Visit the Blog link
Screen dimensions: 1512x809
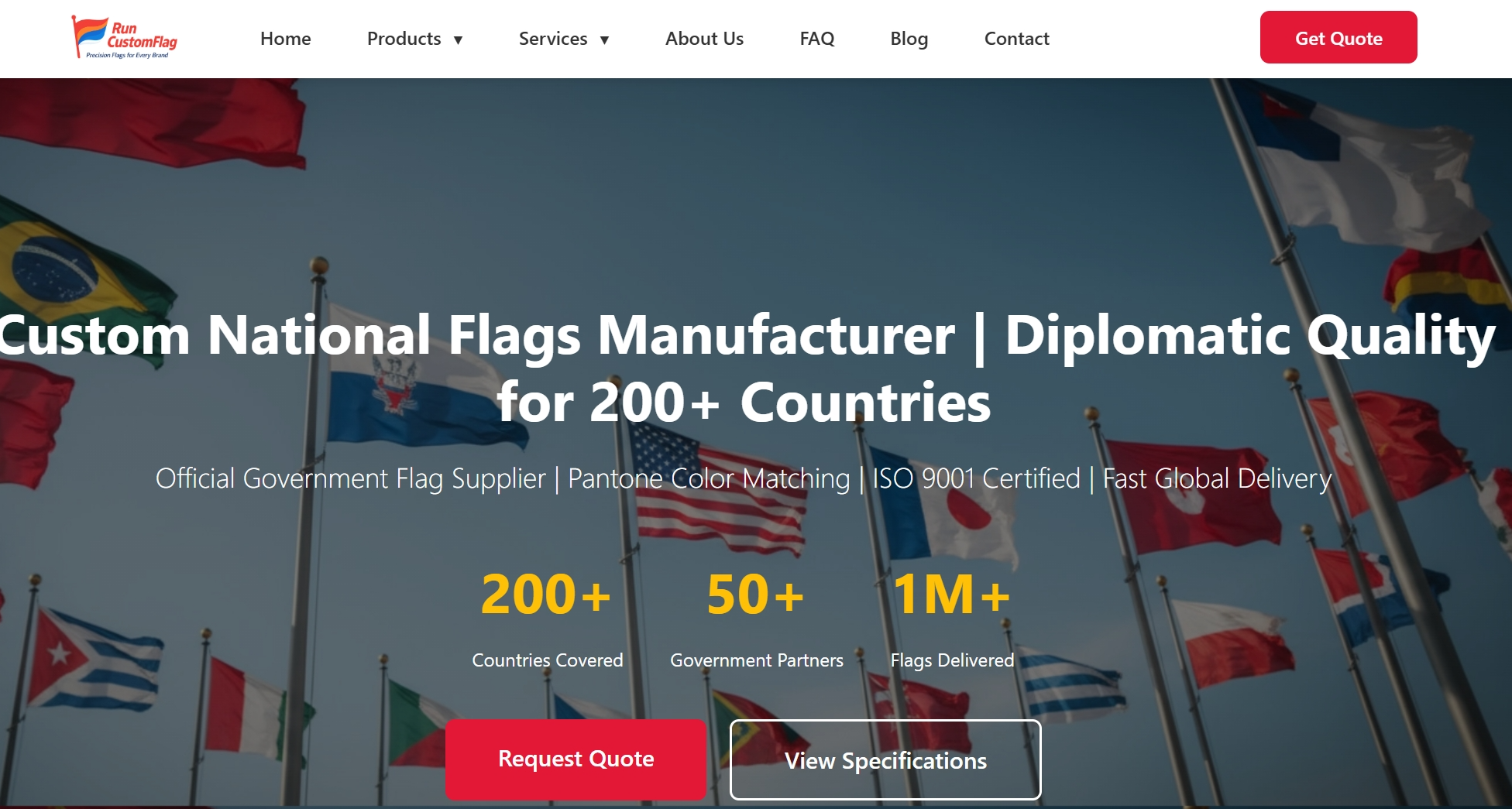pos(909,39)
